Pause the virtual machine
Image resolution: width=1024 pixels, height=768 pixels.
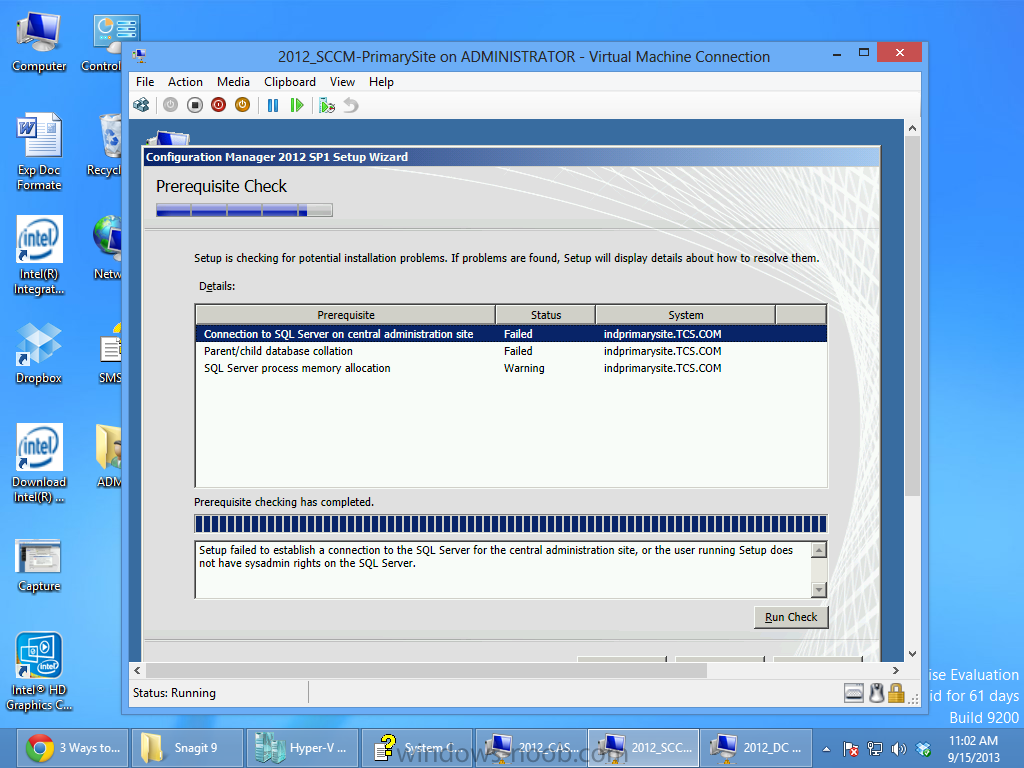coord(273,105)
